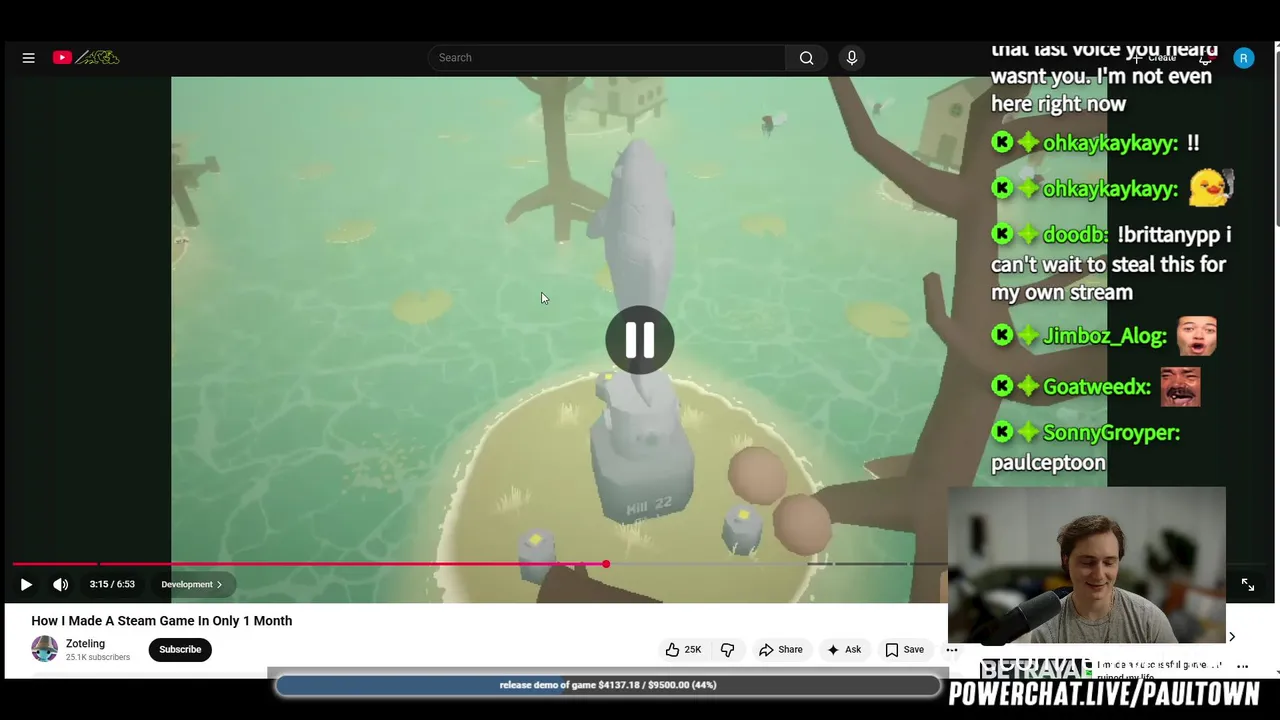The height and width of the screenshot is (720, 1280).
Task: Like the video, 25K thumbs up
Action: 684,649
